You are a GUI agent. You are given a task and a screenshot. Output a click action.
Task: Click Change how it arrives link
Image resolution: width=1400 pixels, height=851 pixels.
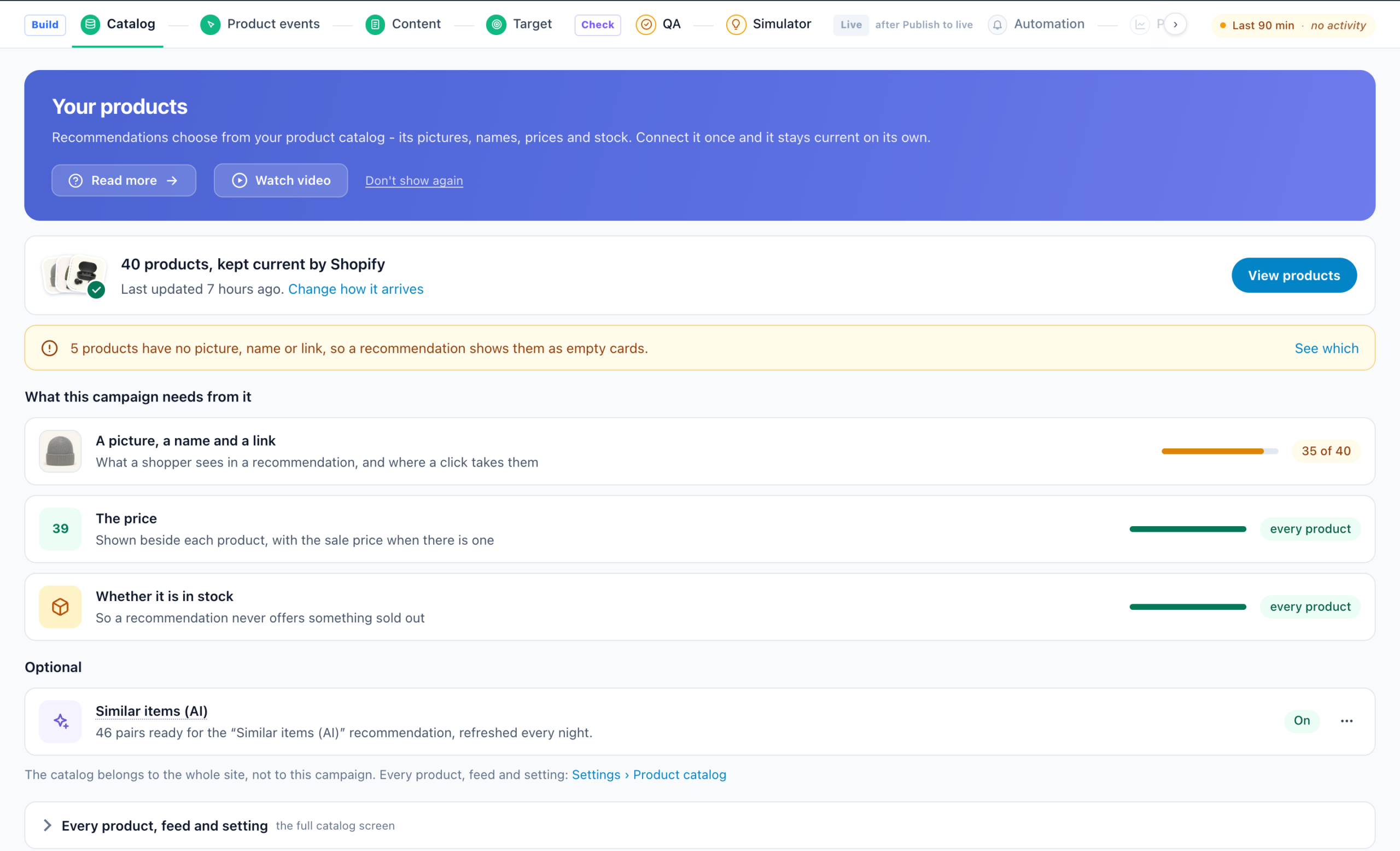(x=355, y=289)
